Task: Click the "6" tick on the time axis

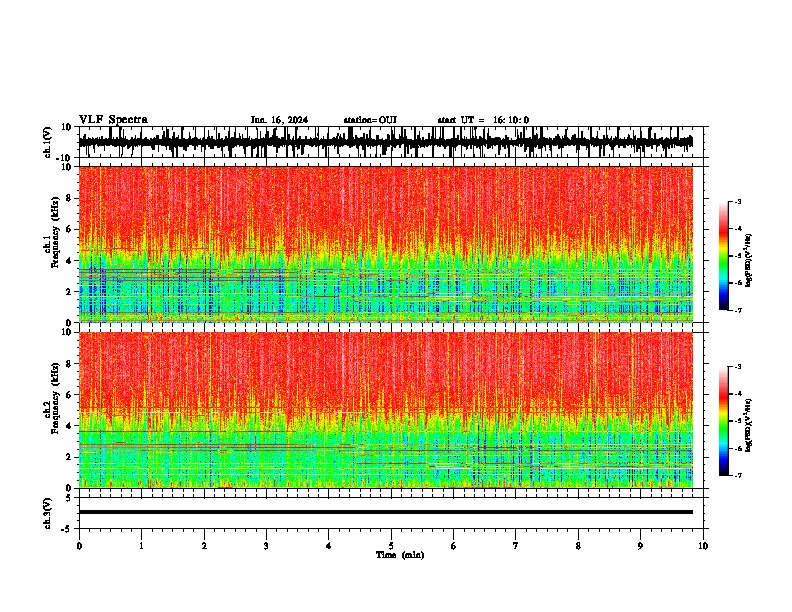Action: point(454,546)
